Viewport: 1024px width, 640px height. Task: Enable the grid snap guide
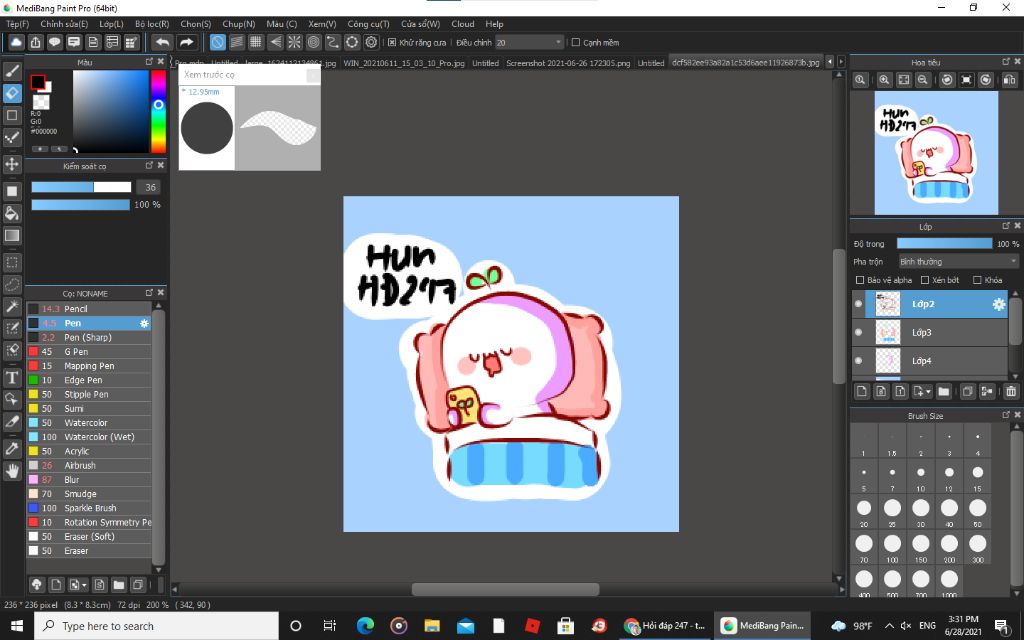click(256, 42)
